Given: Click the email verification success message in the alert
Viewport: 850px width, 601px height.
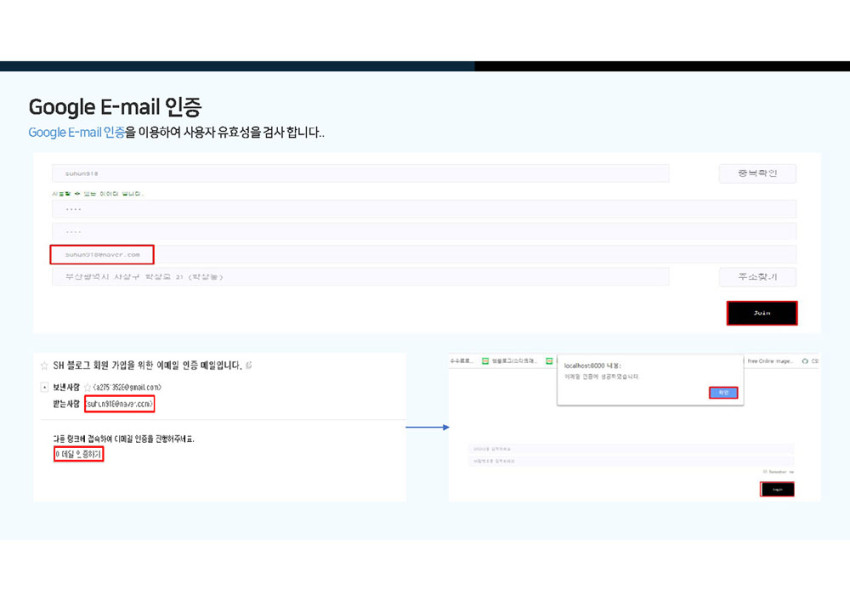Looking at the screenshot, I should 602,377.
